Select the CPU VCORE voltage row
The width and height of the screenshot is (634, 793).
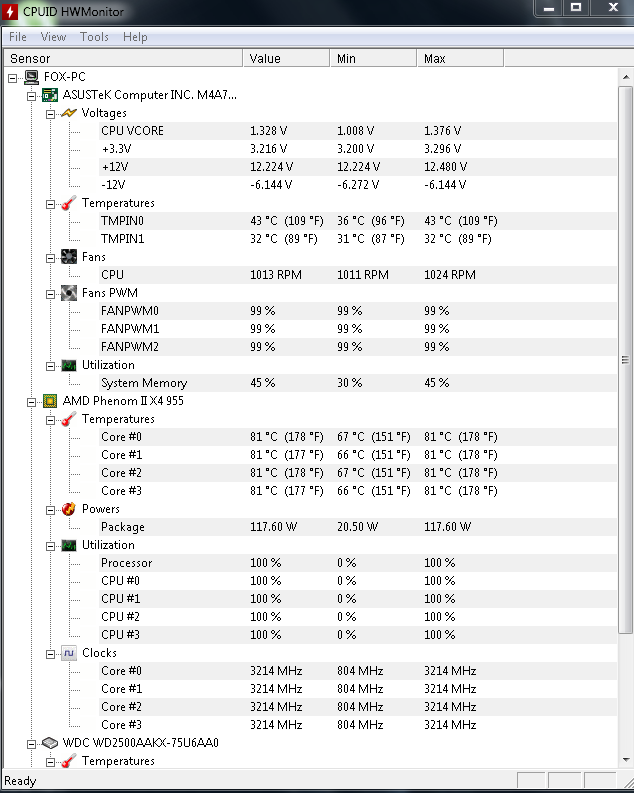click(x=132, y=131)
